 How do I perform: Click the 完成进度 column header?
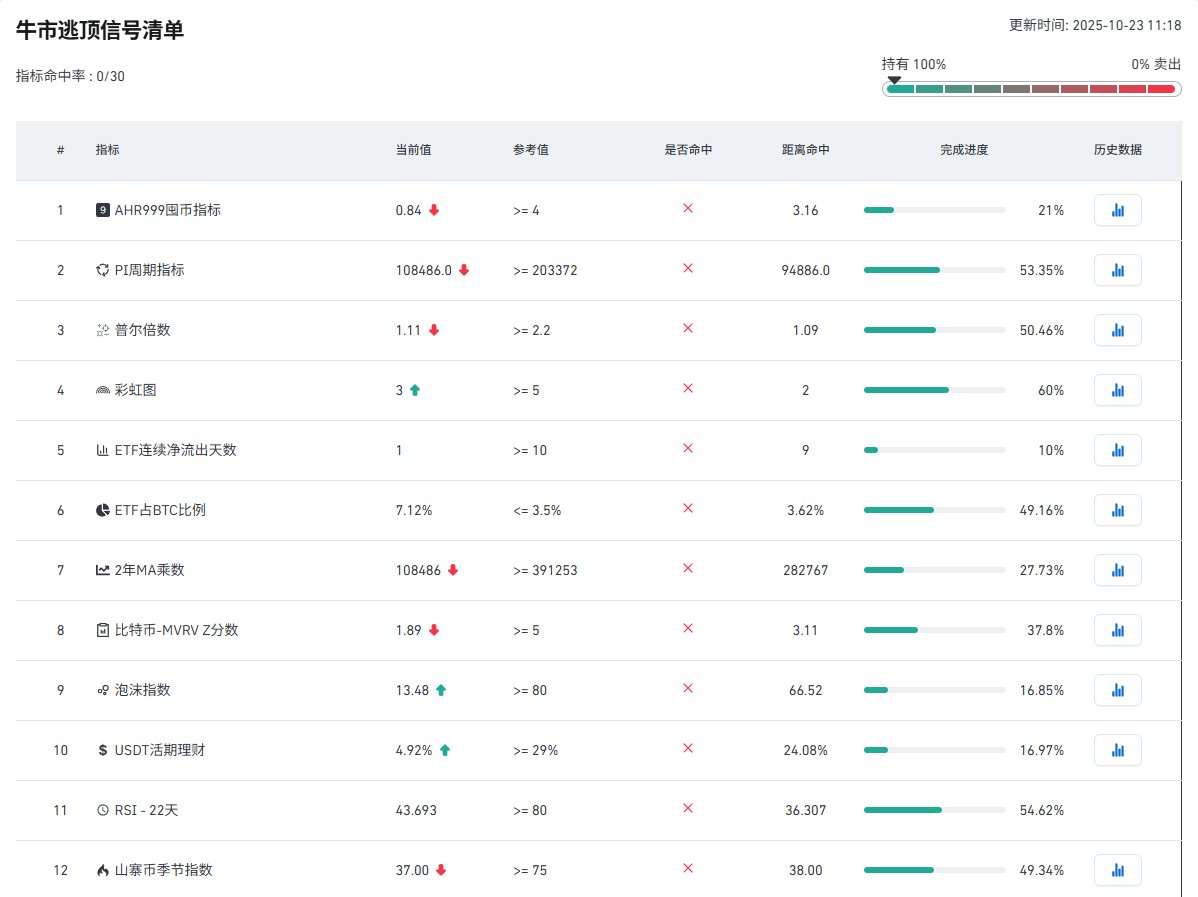click(963, 150)
